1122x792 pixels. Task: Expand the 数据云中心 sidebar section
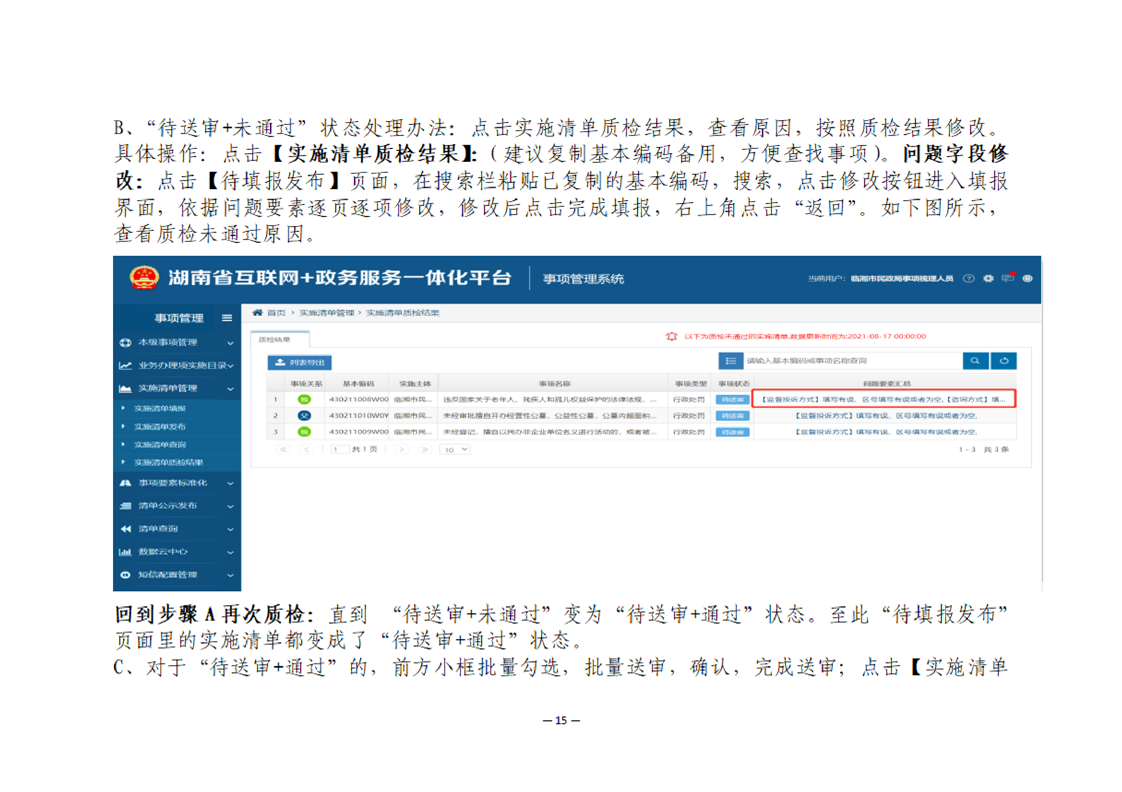coord(175,551)
